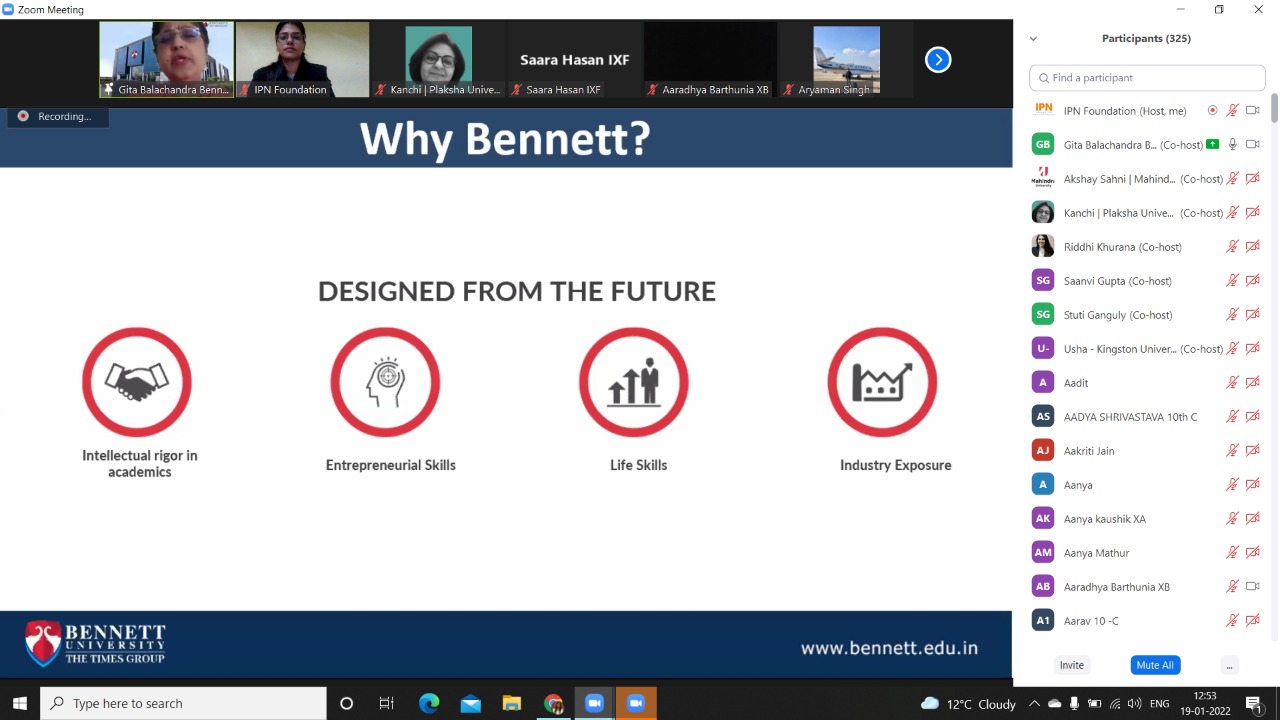Open File Explorer from taskbar
Viewport: 1280px width, 720px height.
coord(511,704)
